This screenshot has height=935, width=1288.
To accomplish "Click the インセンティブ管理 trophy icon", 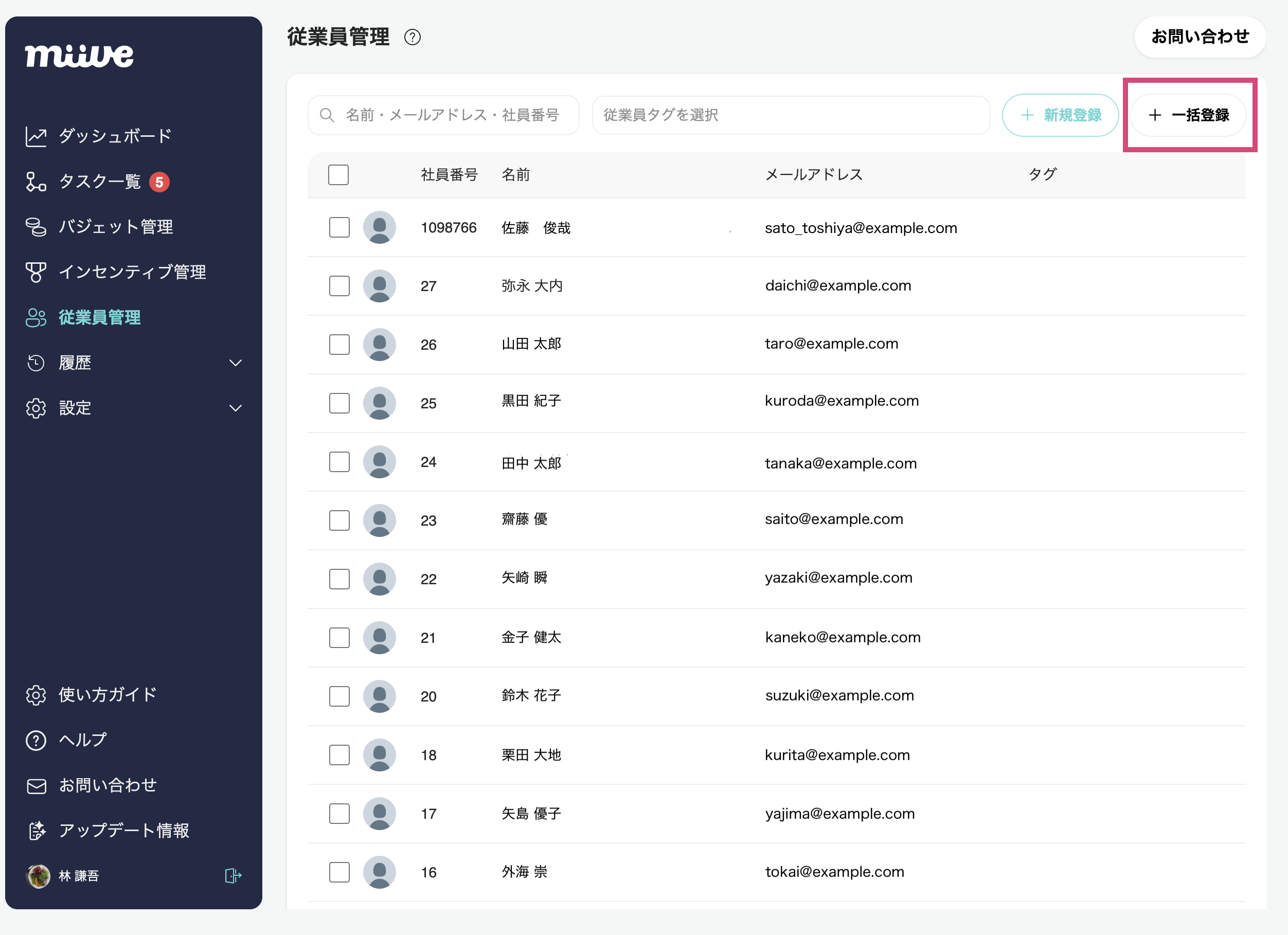I will point(36,272).
